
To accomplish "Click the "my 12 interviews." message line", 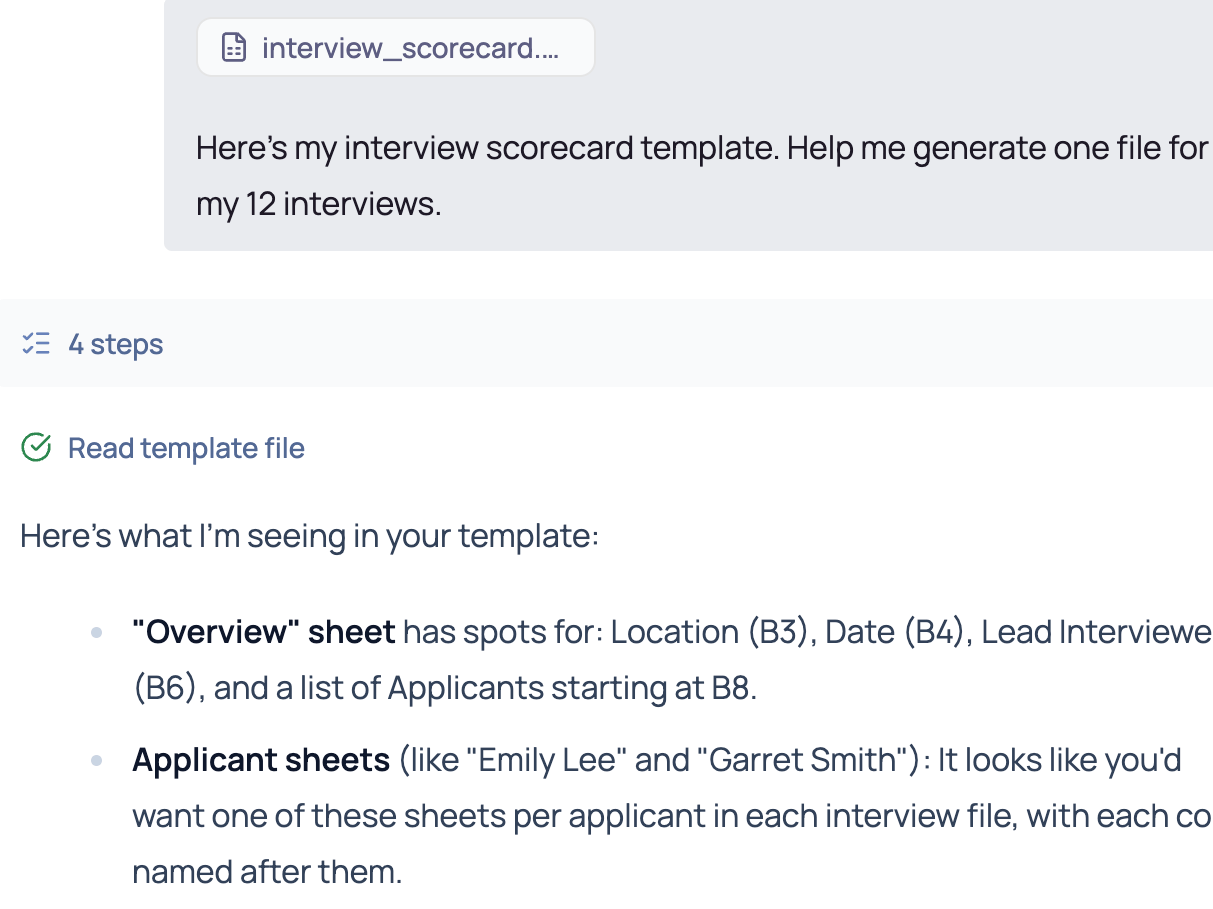I will [318, 204].
